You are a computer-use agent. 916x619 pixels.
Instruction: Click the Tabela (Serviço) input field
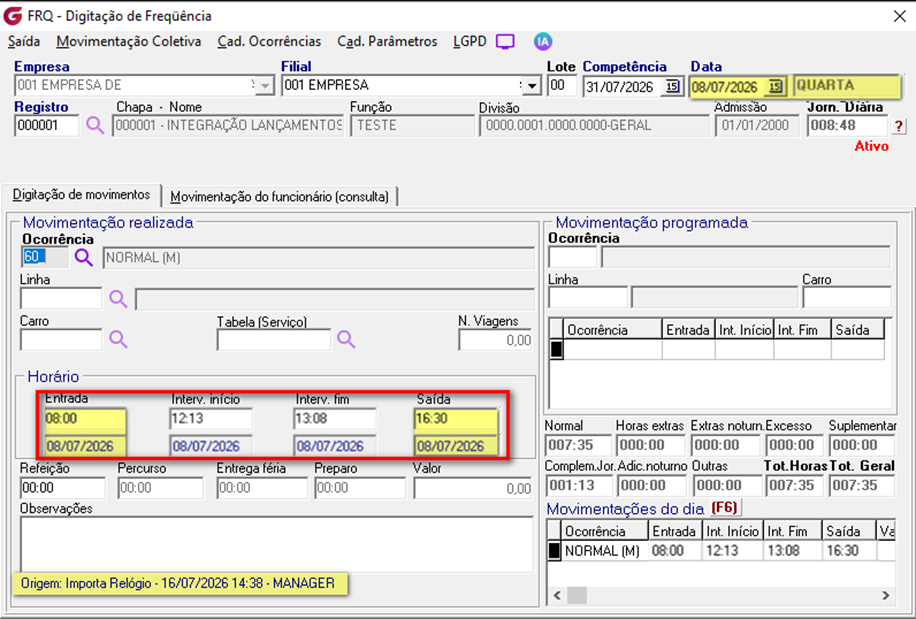click(x=273, y=339)
